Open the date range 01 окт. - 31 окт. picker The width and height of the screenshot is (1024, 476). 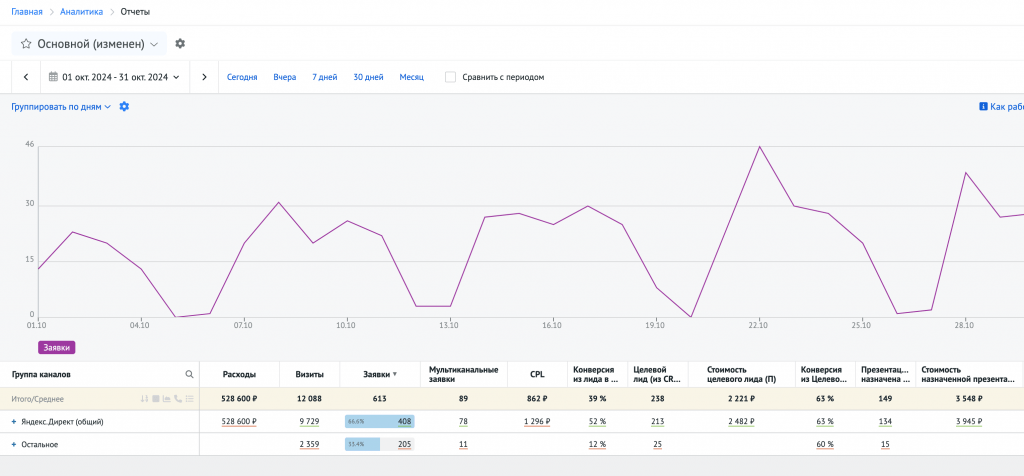(115, 77)
